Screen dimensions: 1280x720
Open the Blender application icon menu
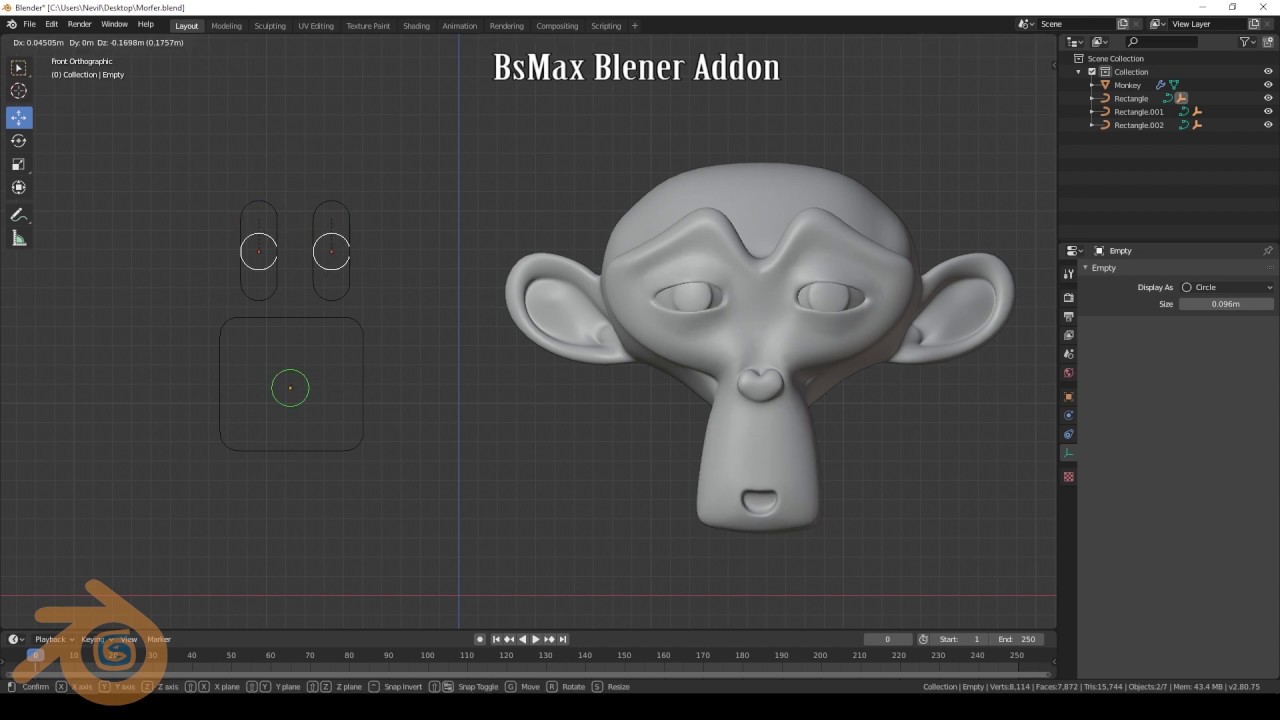[x=11, y=24]
